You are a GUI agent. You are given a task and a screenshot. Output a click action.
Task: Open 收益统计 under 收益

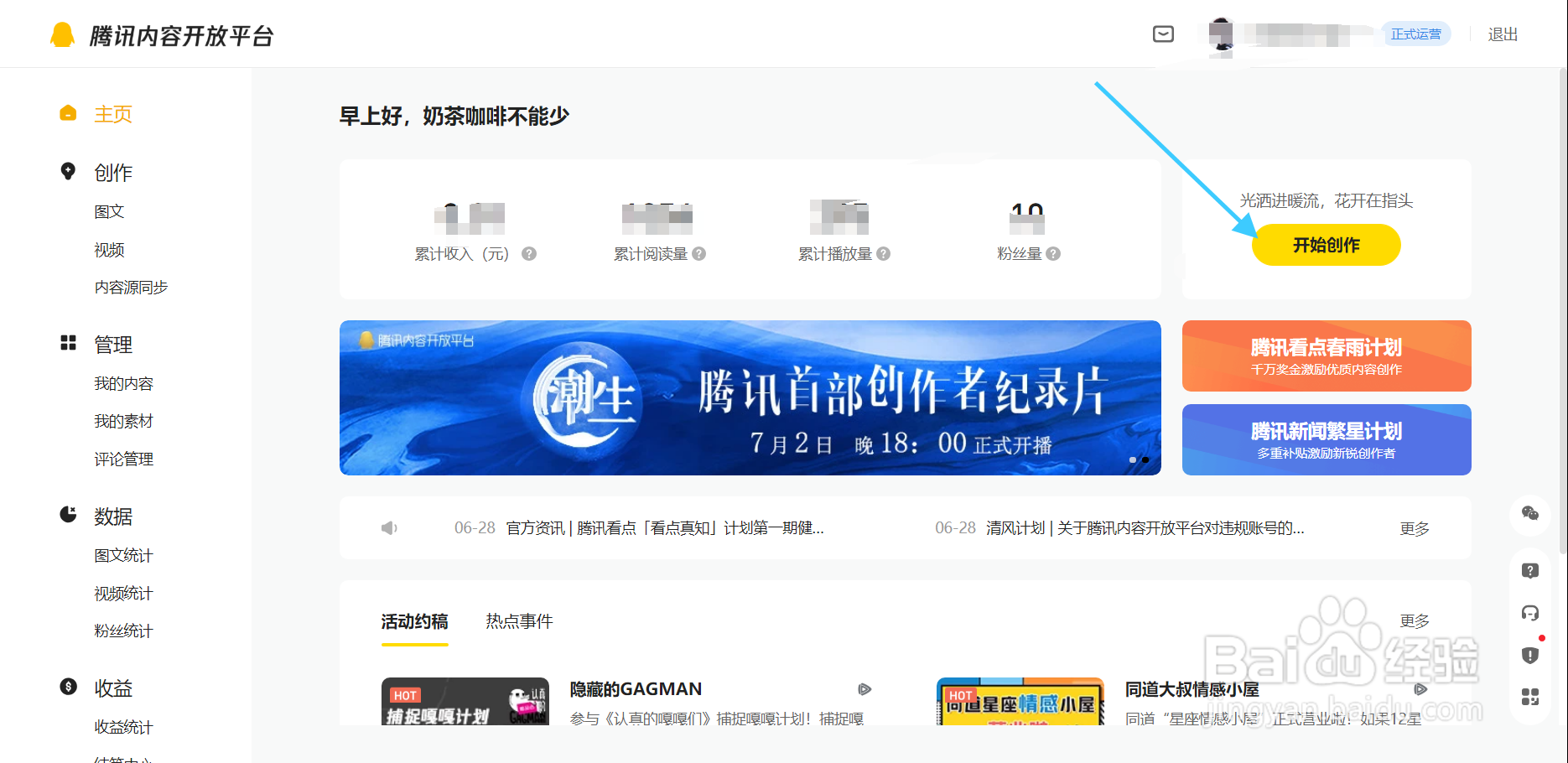[x=123, y=727]
